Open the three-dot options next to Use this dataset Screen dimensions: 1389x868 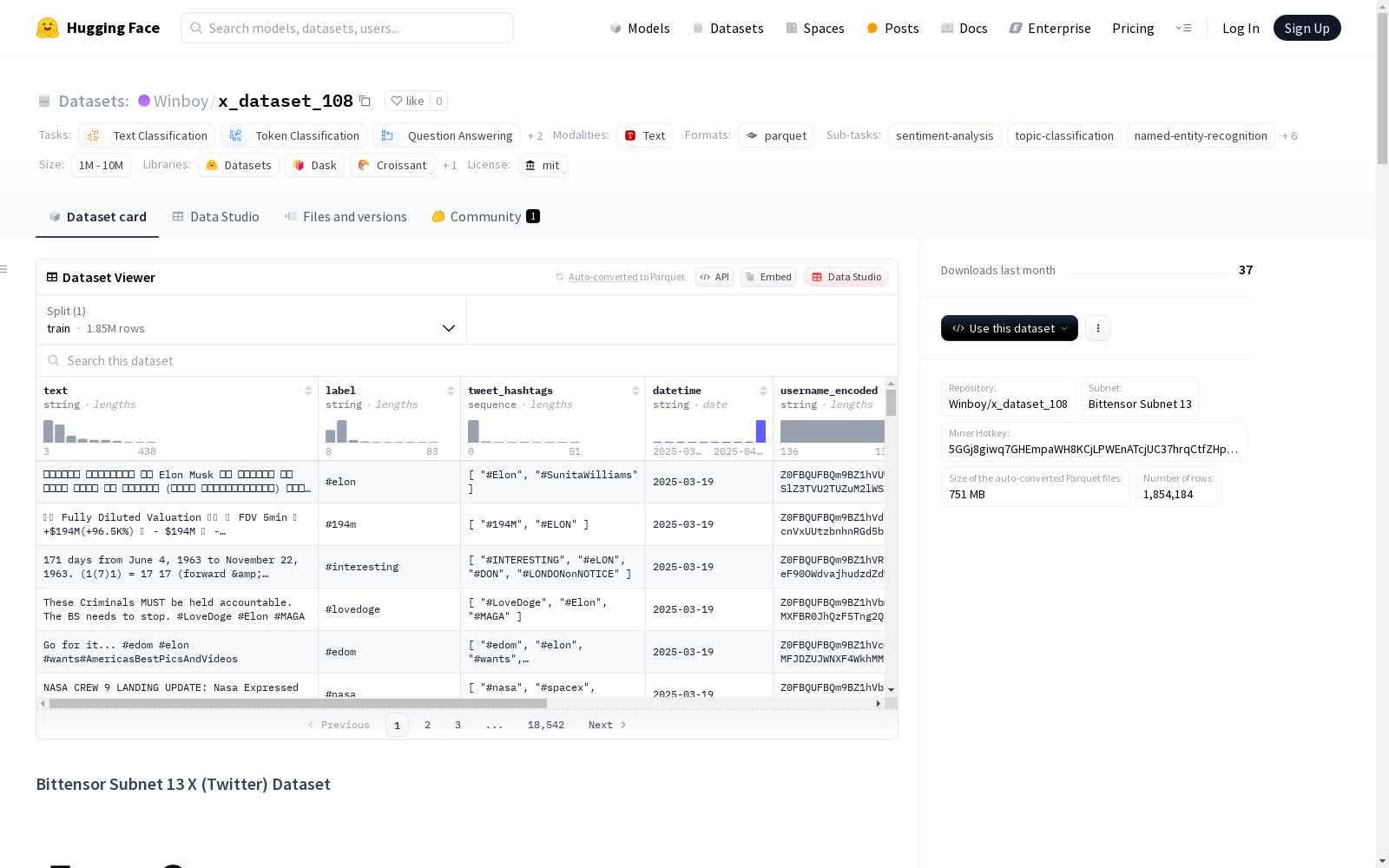pyautogui.click(x=1098, y=328)
